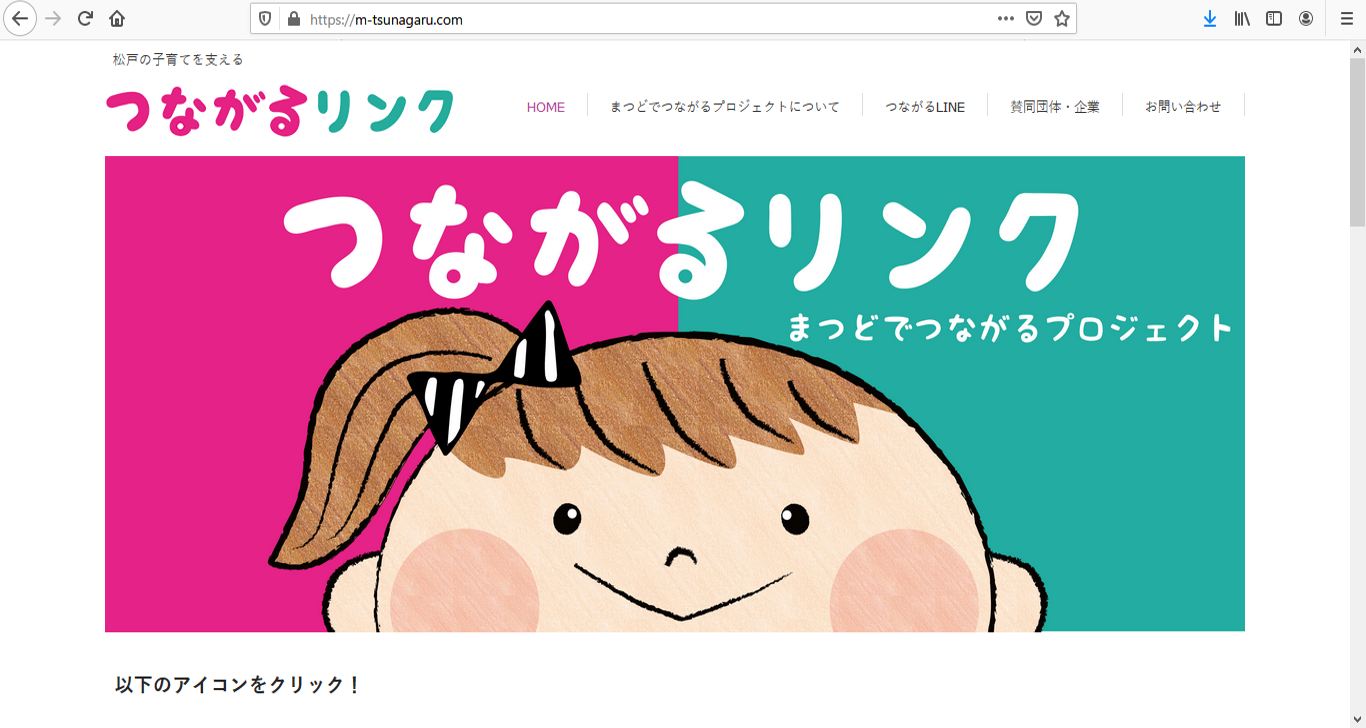This screenshot has width=1366, height=728.
Task: Click the browser Back arrow button
Action: coord(20,19)
